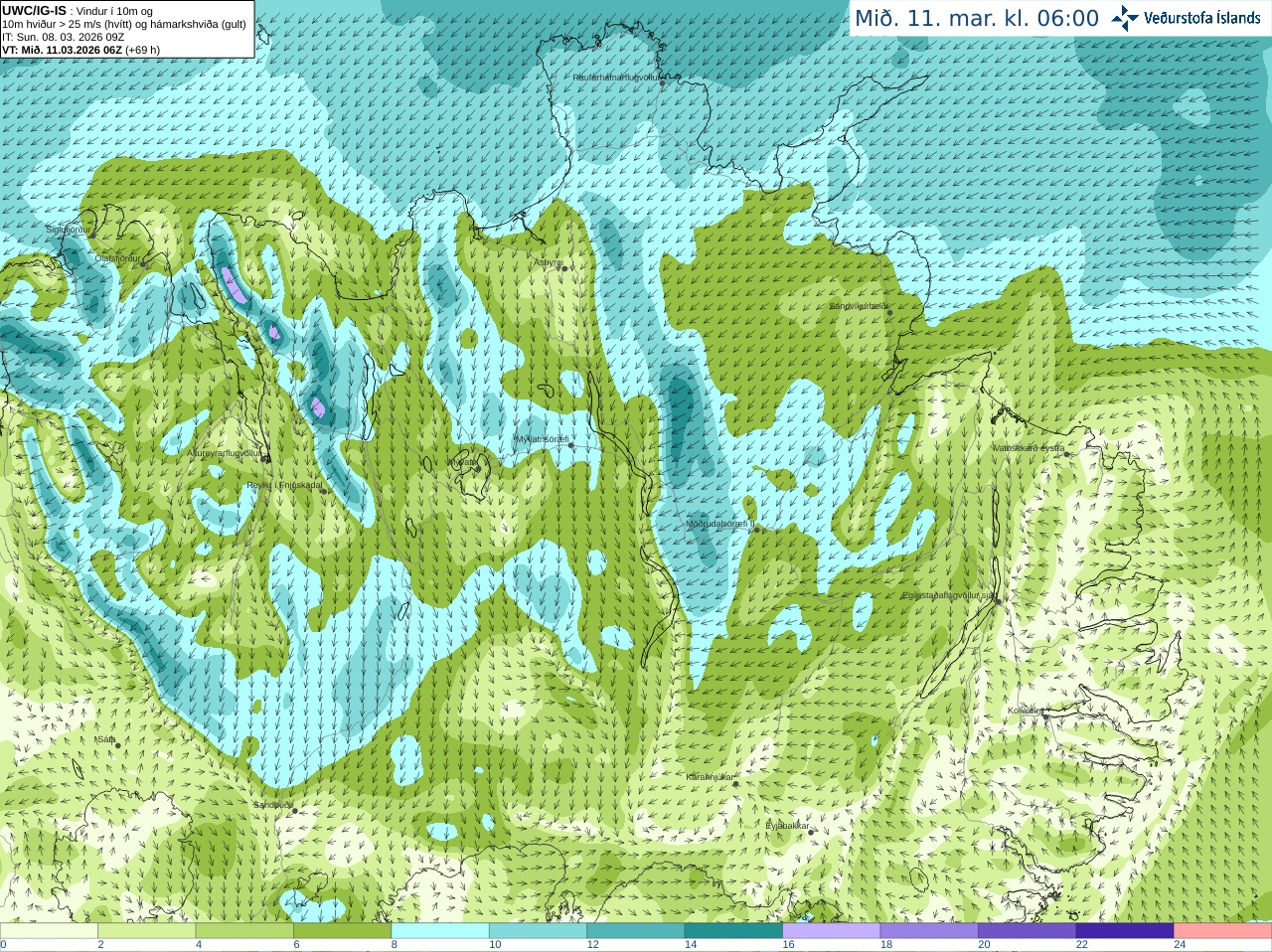Click the Vatnsskarð eystra station label

tap(1029, 448)
